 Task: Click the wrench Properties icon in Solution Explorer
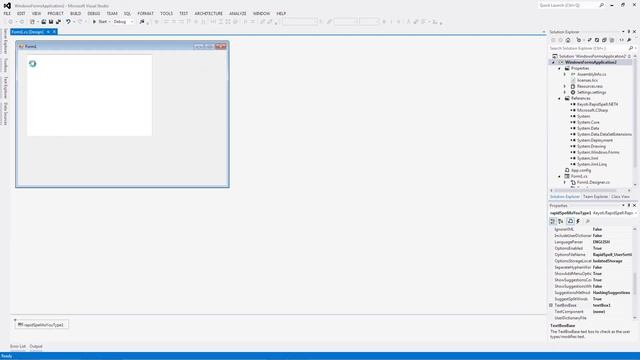click(x=629, y=40)
